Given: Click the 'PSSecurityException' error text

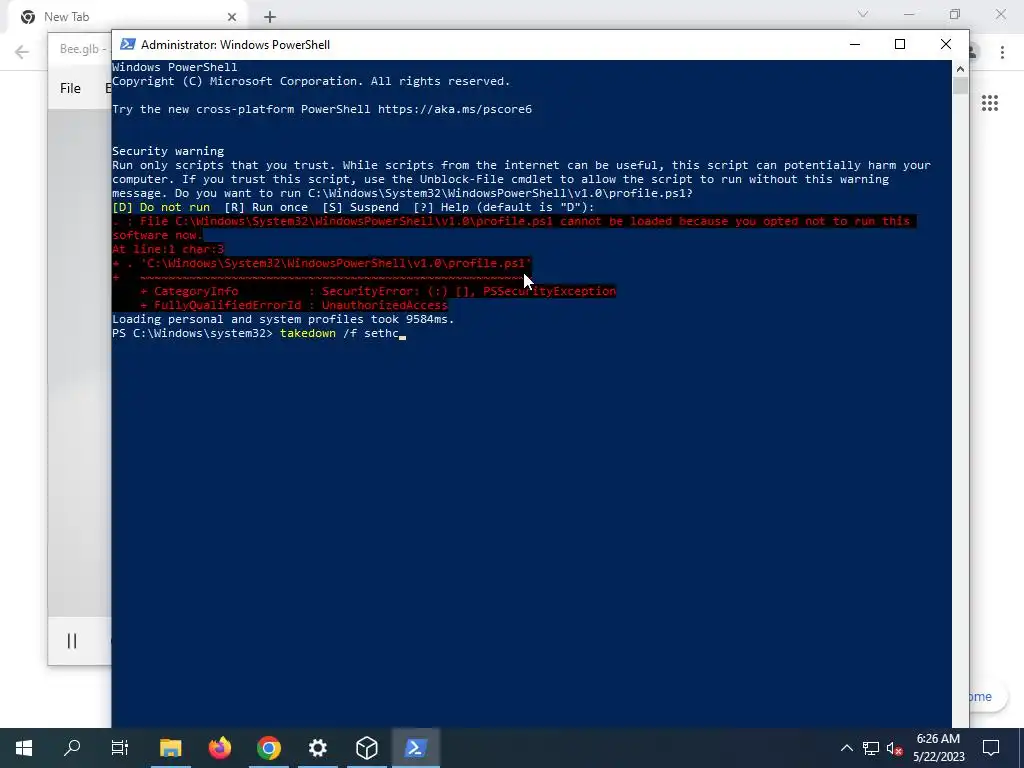Looking at the screenshot, I should tap(549, 291).
